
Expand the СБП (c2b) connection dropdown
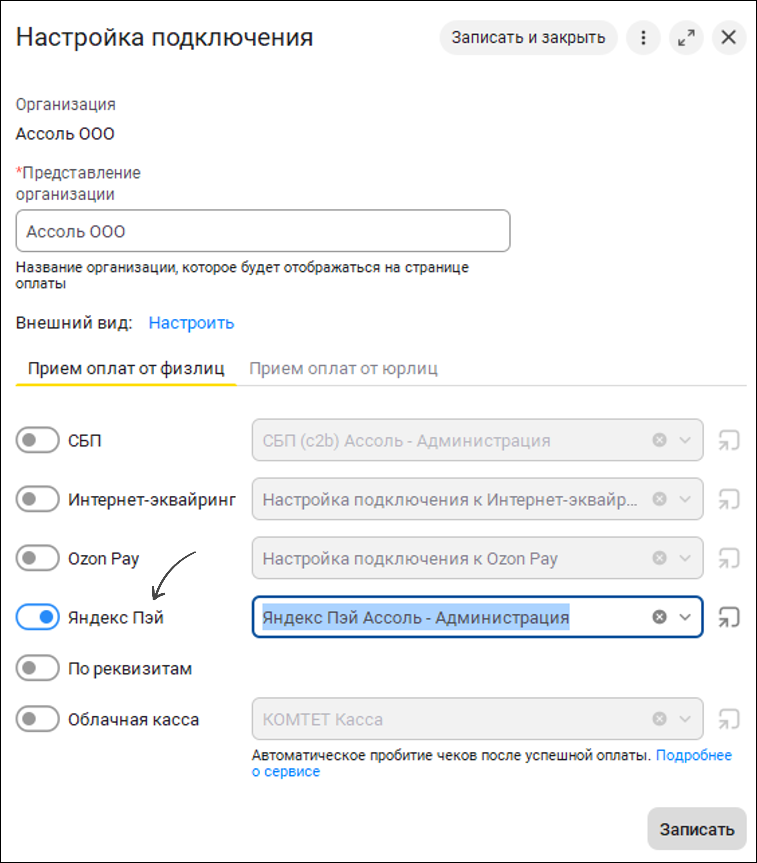685,440
